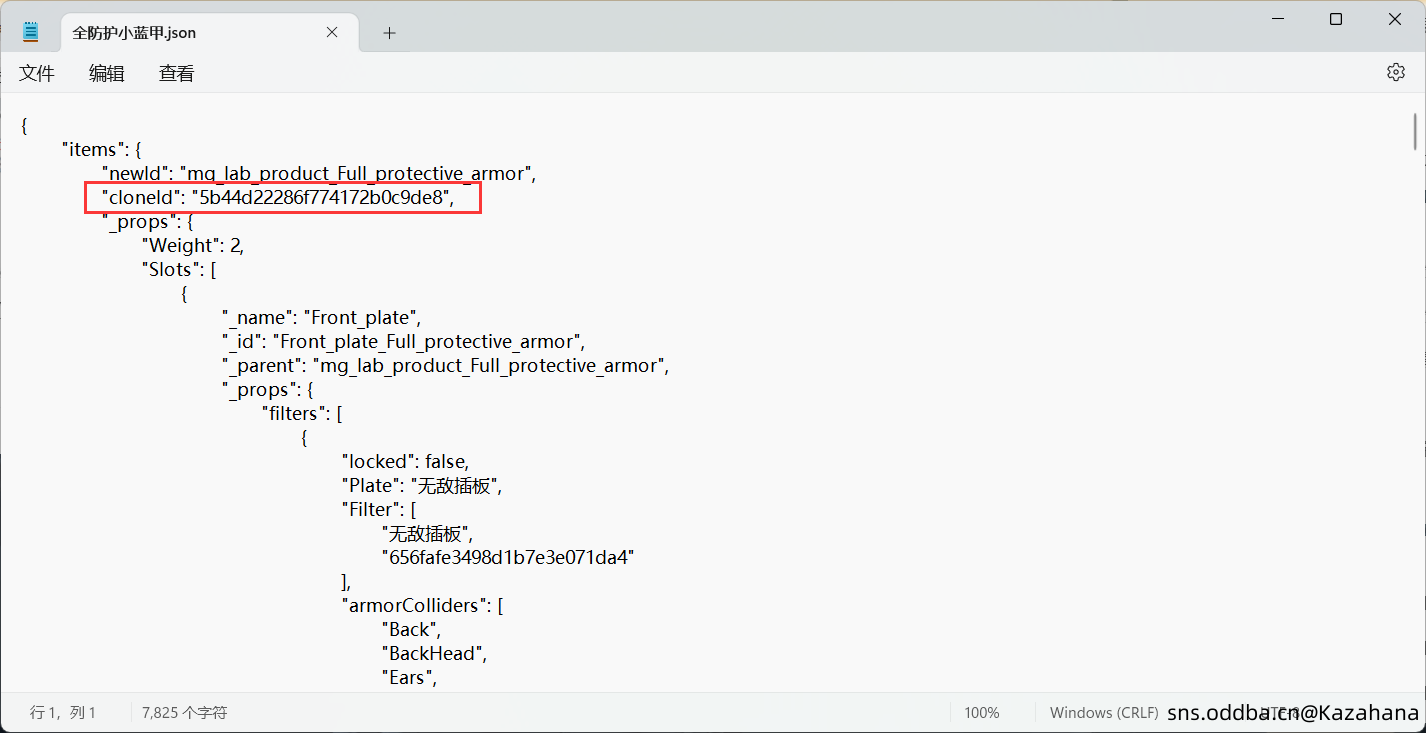Close the Notepad window

point(1394,20)
